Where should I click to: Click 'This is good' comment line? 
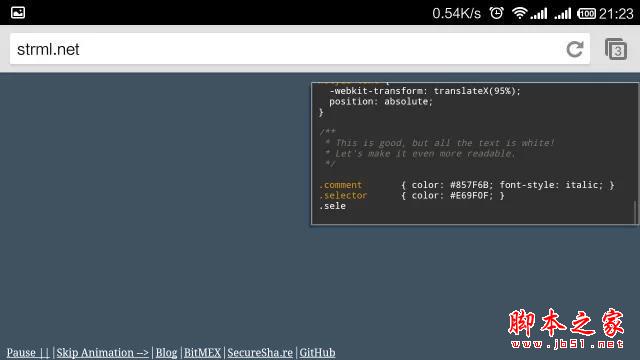point(440,143)
